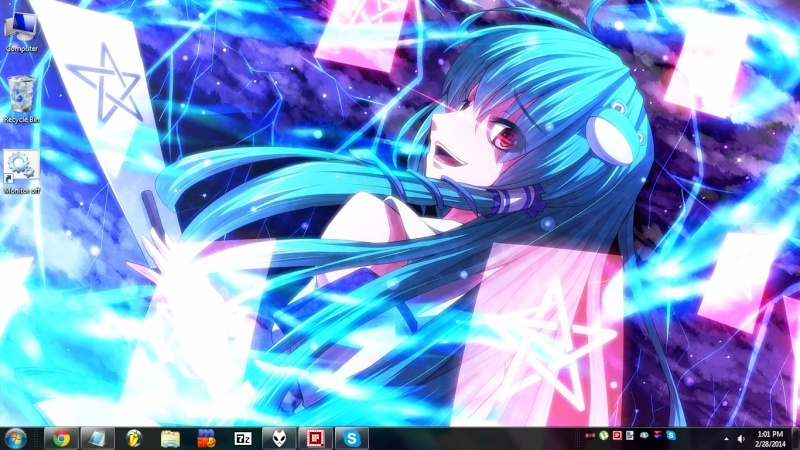
Task: Click the monitor-shaped tray icon
Action: tap(631, 435)
